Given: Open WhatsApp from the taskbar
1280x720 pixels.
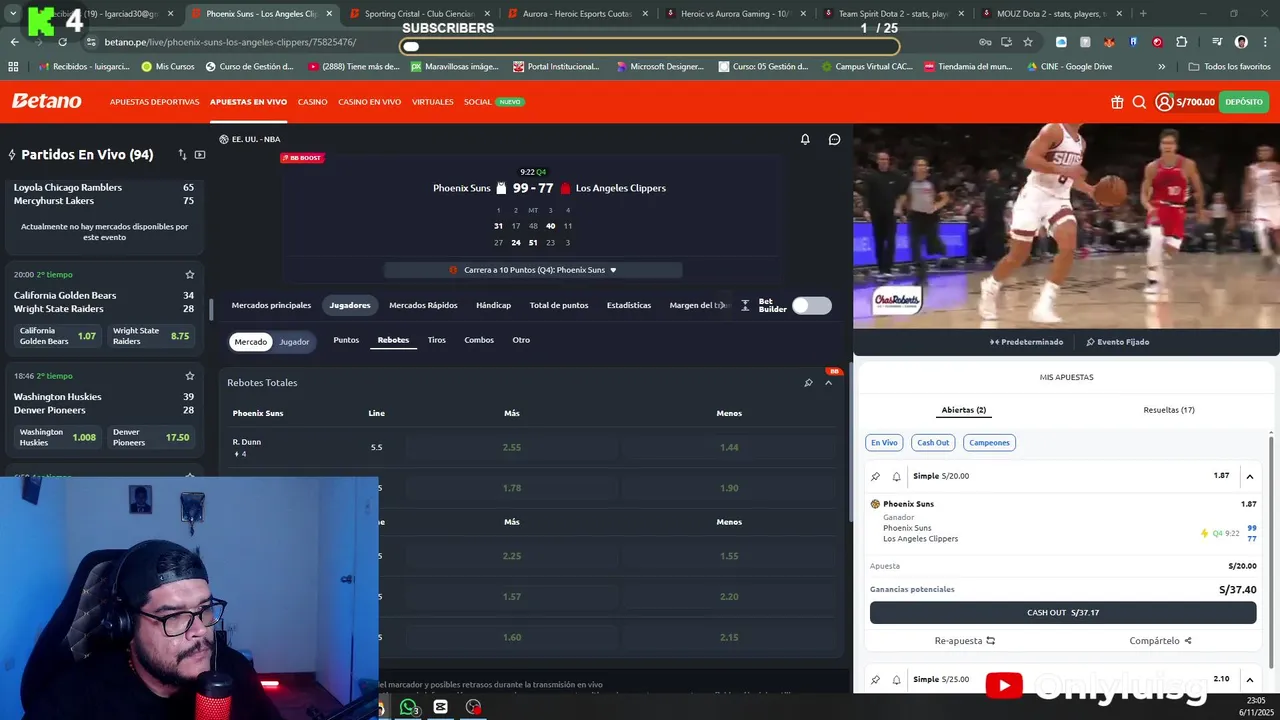Looking at the screenshot, I should coord(408,707).
